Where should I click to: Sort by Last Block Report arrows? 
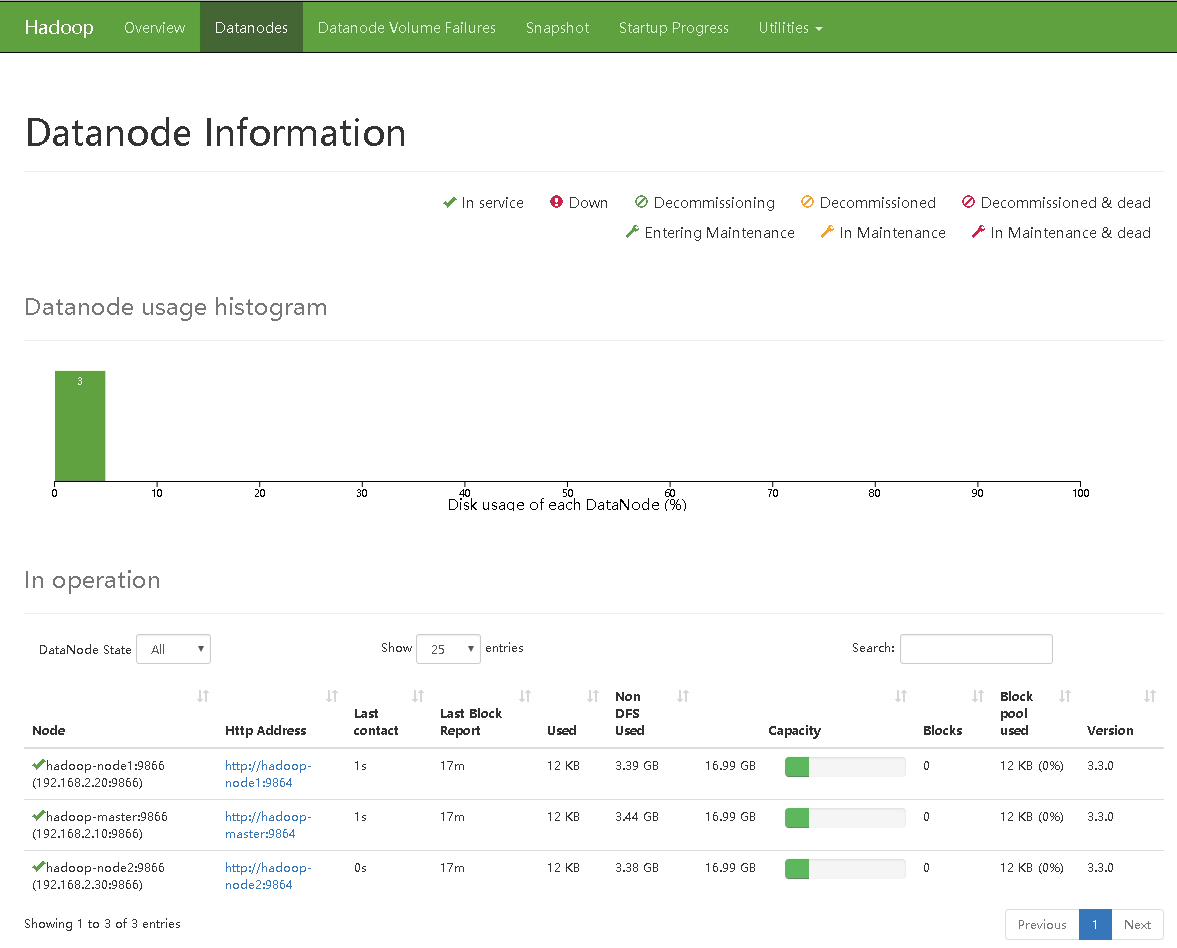(x=525, y=697)
